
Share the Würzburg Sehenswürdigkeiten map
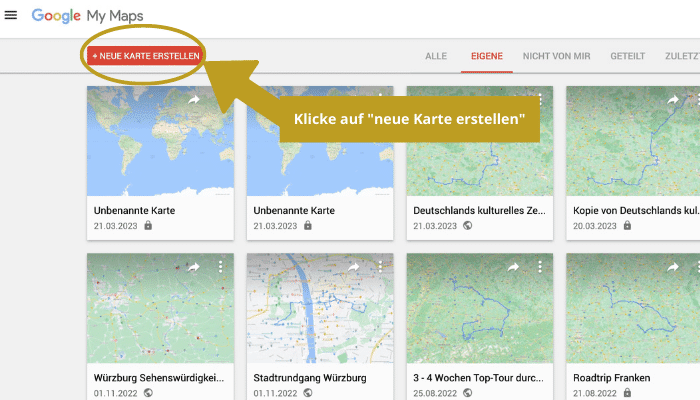(193, 267)
